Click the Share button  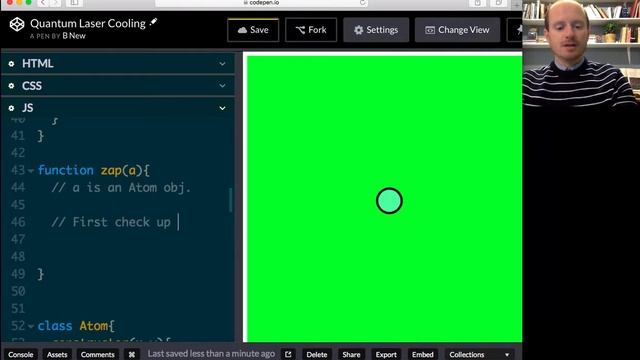click(x=351, y=354)
